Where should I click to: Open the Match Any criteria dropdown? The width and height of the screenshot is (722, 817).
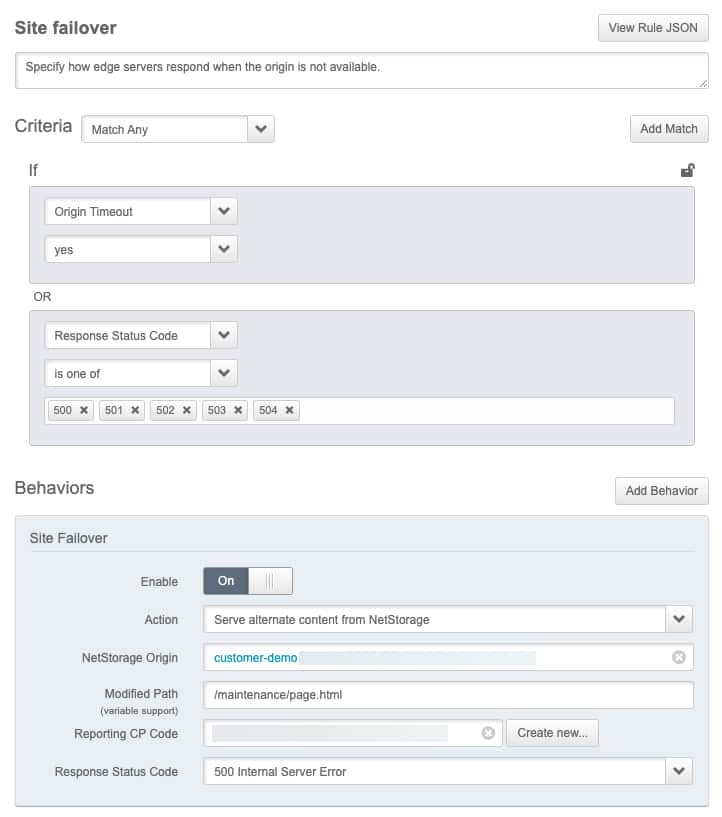(261, 129)
